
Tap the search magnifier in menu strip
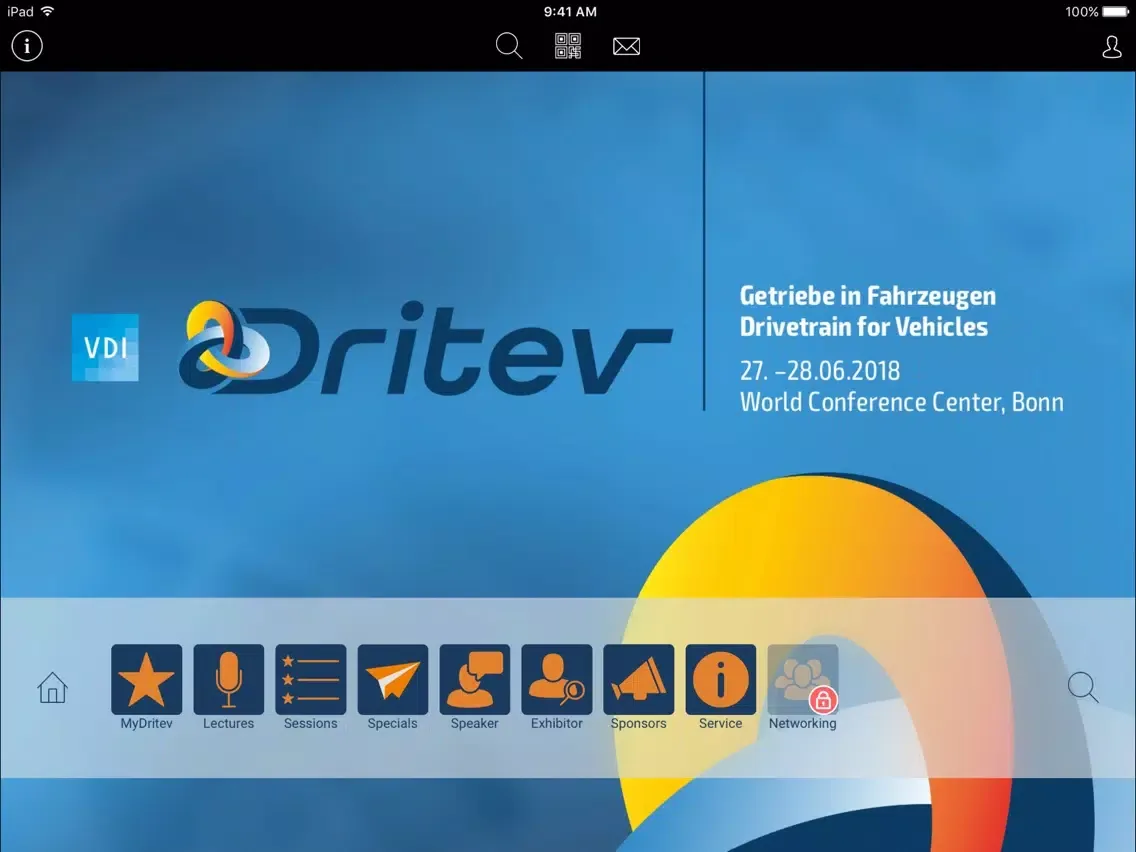click(x=1083, y=687)
